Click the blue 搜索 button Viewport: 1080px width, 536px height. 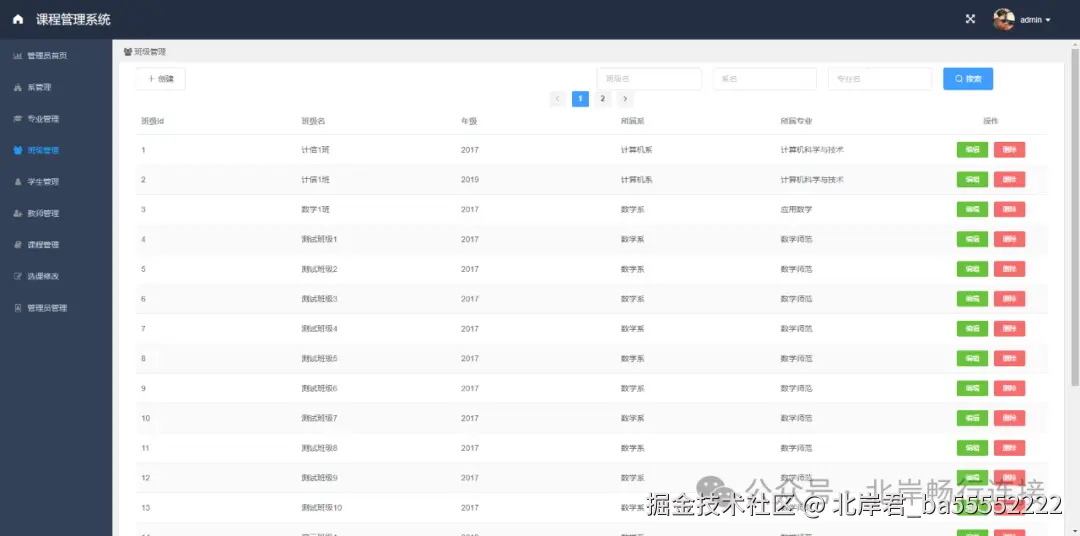(968, 79)
